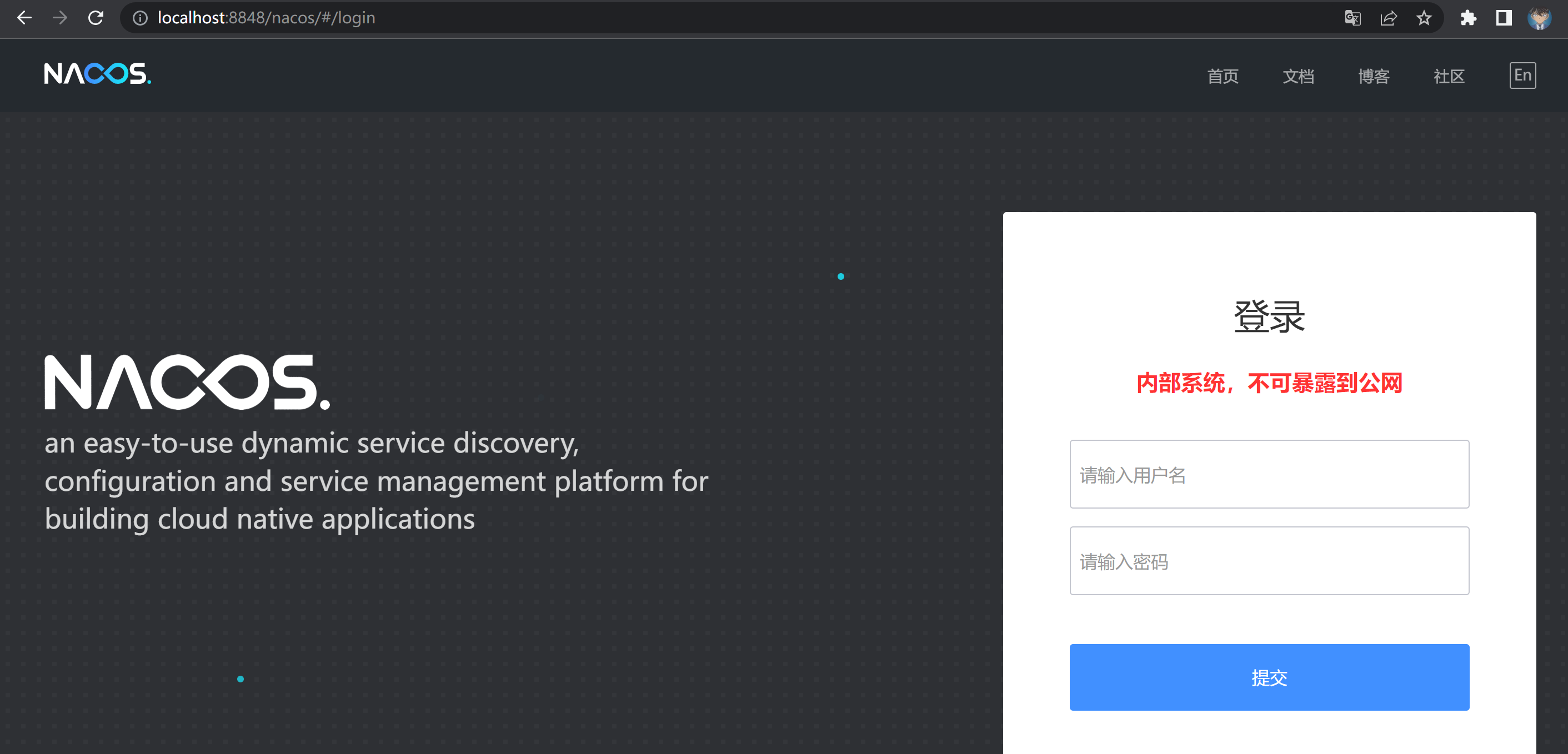Image resolution: width=1568 pixels, height=754 pixels.
Task: Open the translate page icon
Action: 1352,18
